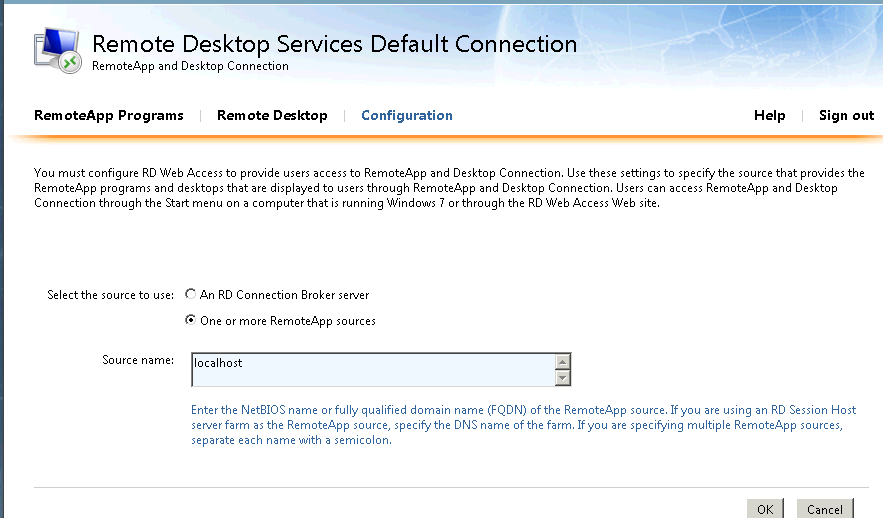Choose the One or more RemoteApp sources radio button
This screenshot has height=518, width=883.
(191, 321)
